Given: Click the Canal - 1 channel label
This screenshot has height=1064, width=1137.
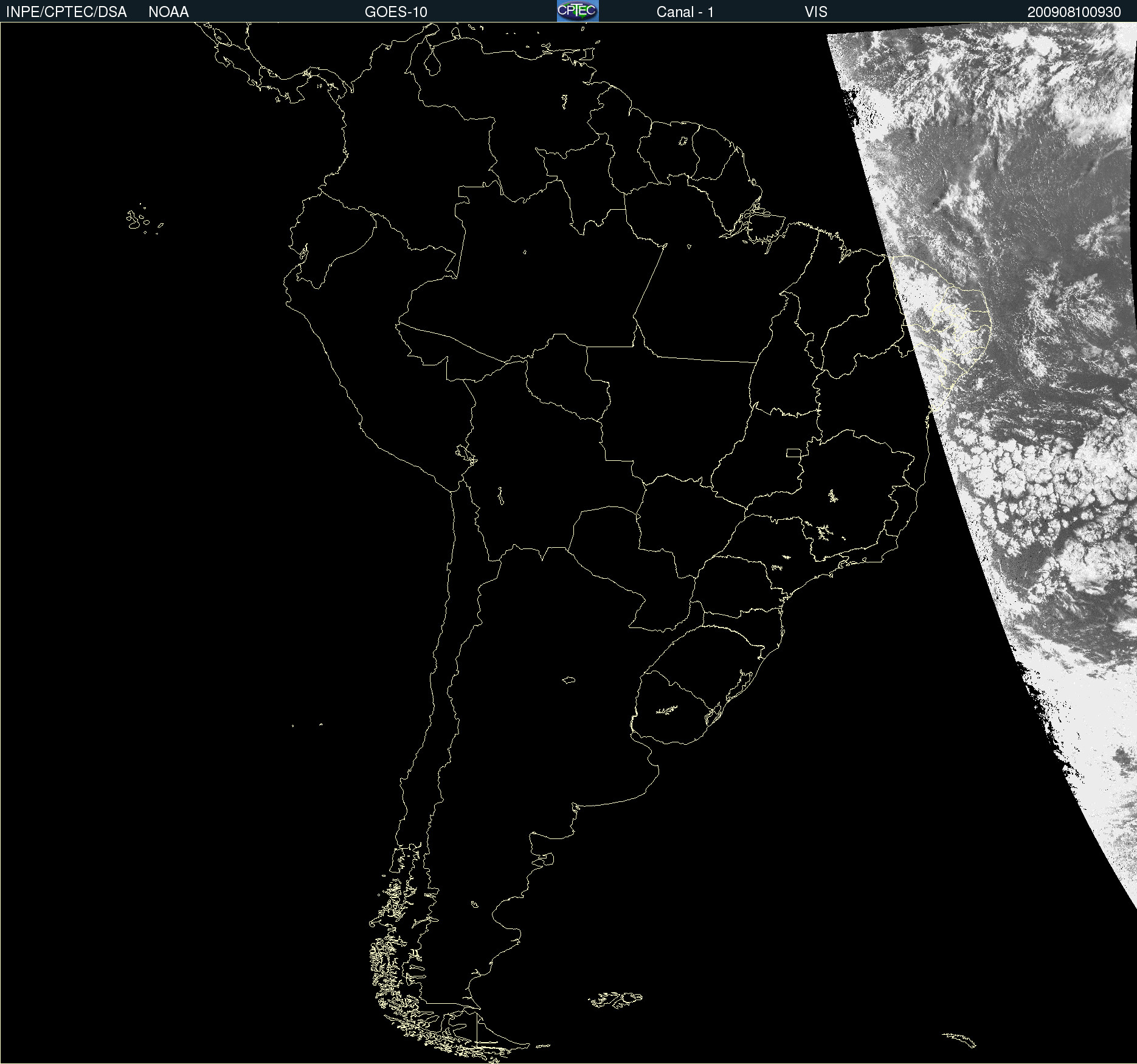Looking at the screenshot, I should 685,12.
